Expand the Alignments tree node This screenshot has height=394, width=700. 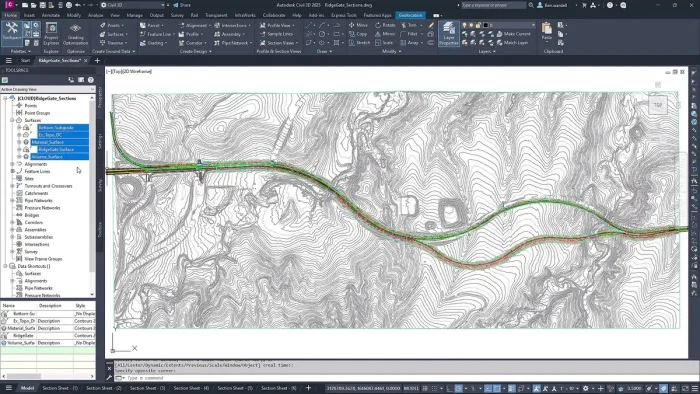click(x=12, y=164)
